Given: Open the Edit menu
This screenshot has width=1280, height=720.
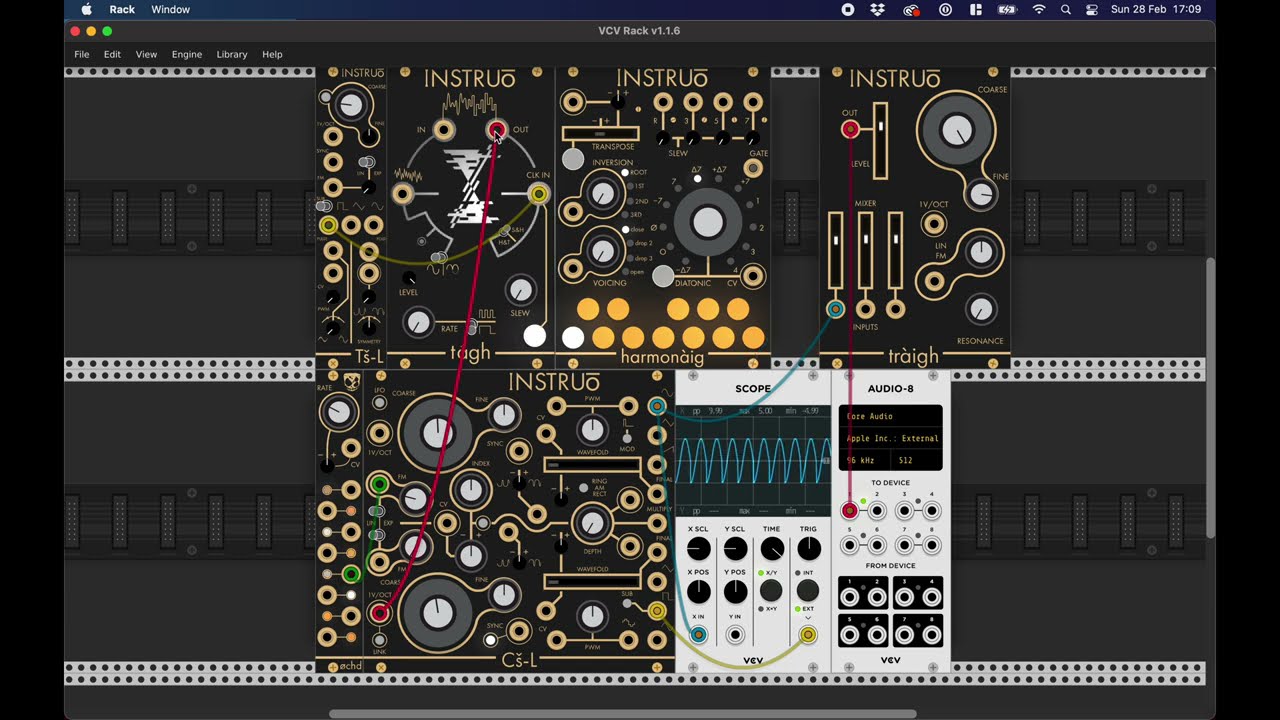Looking at the screenshot, I should click(112, 54).
